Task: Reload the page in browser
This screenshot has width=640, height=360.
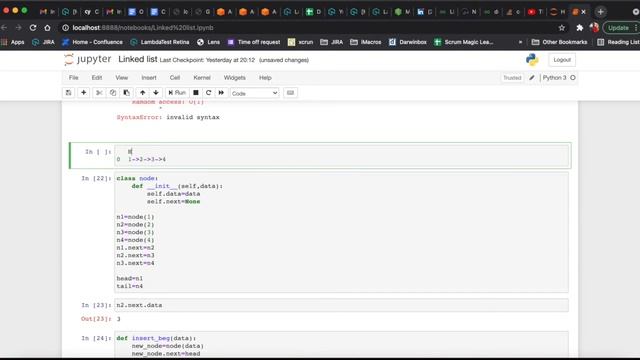Action: click(x=33, y=28)
